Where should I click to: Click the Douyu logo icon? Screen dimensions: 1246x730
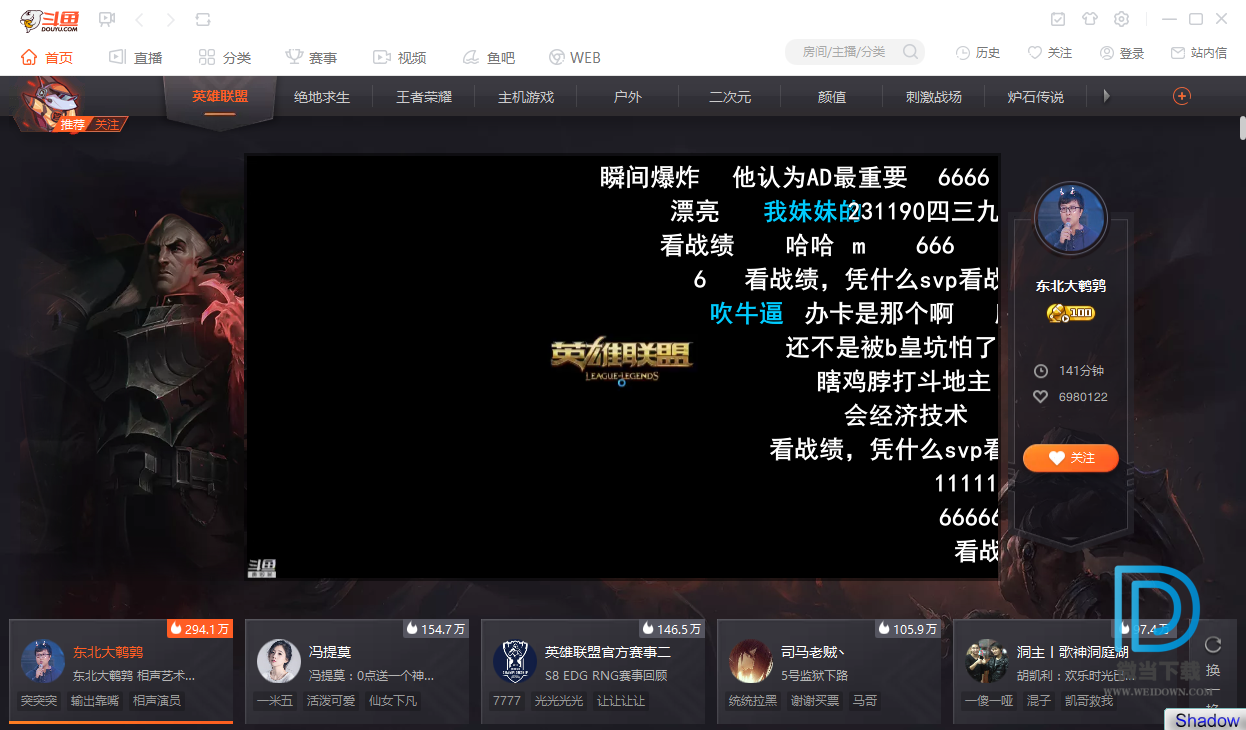50,20
